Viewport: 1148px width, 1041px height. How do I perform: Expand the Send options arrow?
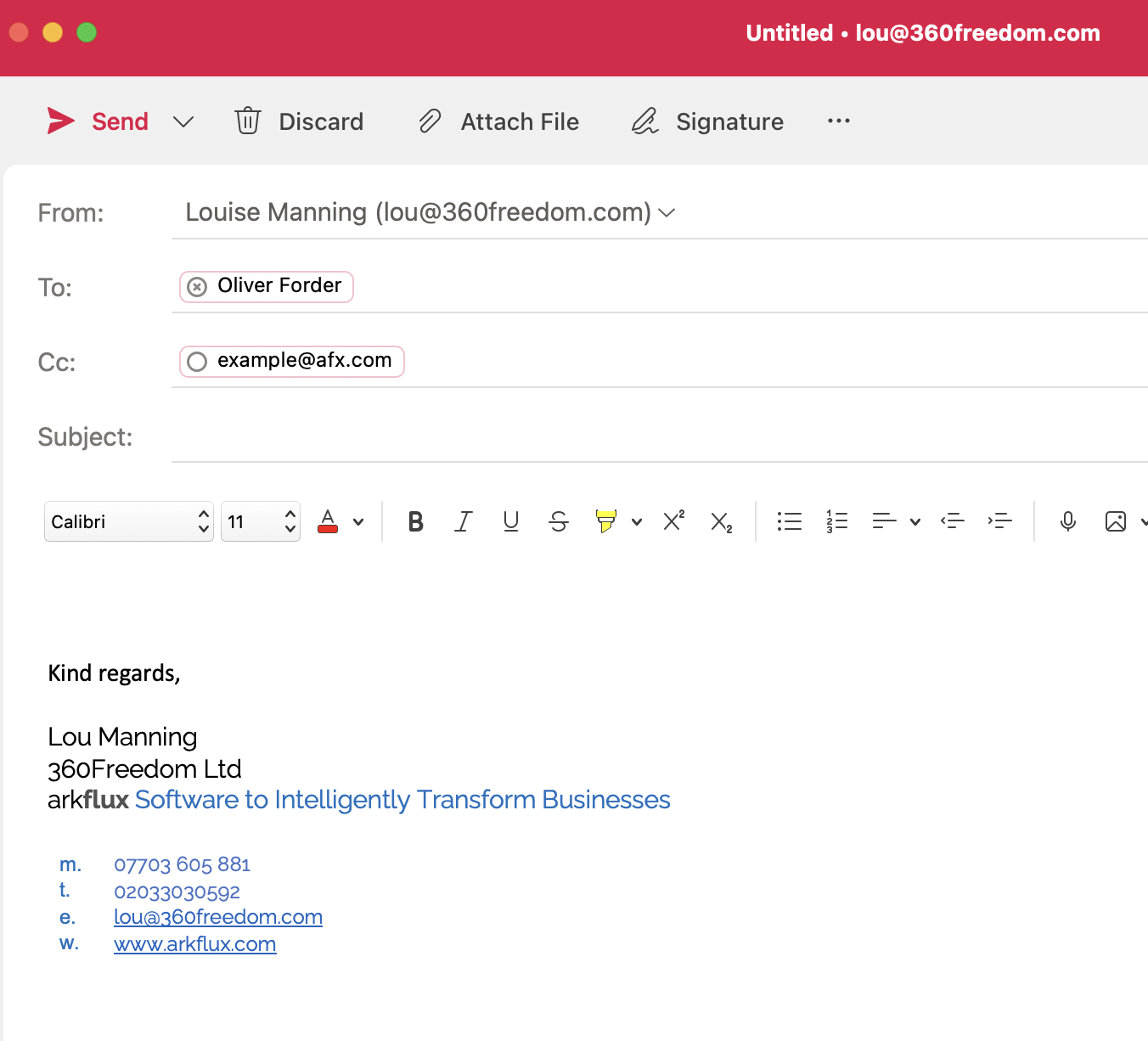183,122
